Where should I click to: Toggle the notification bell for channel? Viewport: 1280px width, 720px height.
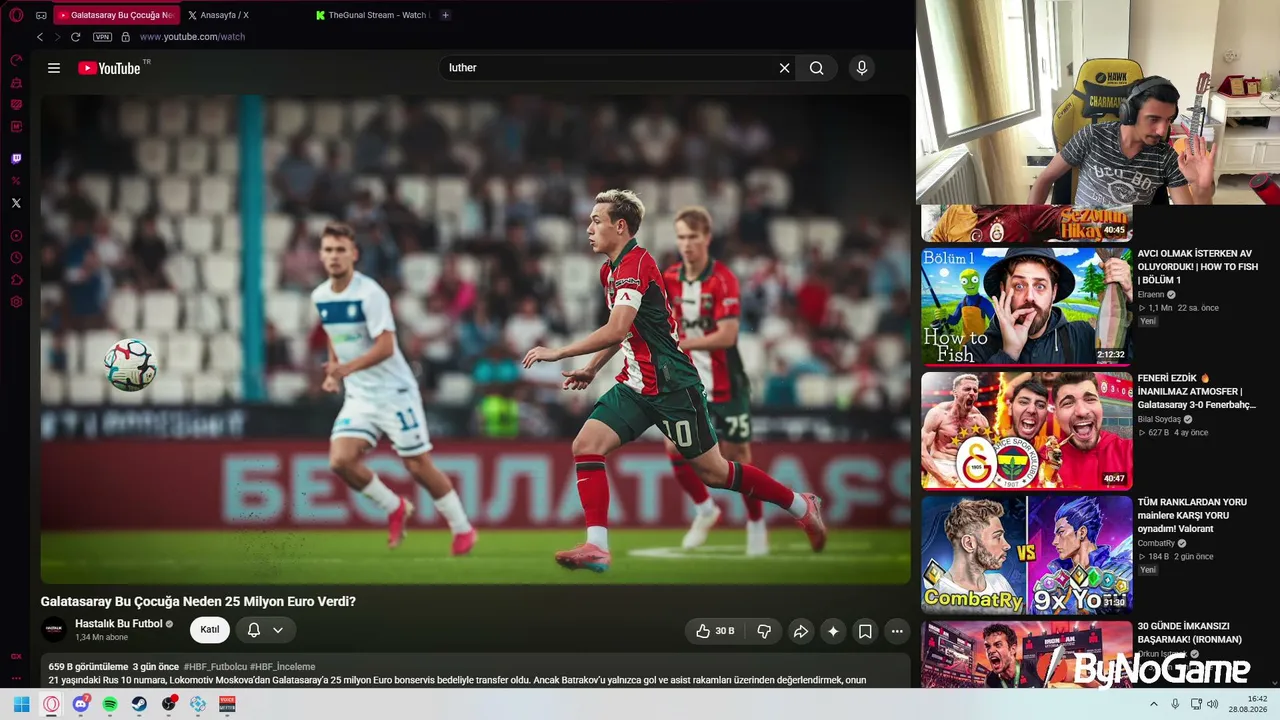[x=254, y=630]
